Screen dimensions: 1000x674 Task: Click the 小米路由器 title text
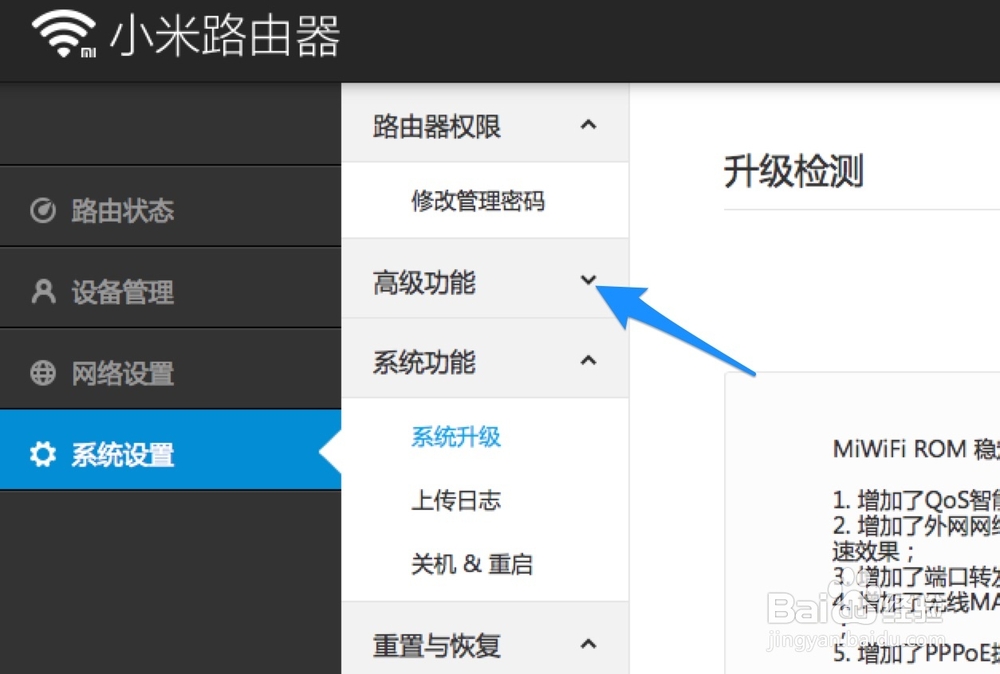[224, 36]
